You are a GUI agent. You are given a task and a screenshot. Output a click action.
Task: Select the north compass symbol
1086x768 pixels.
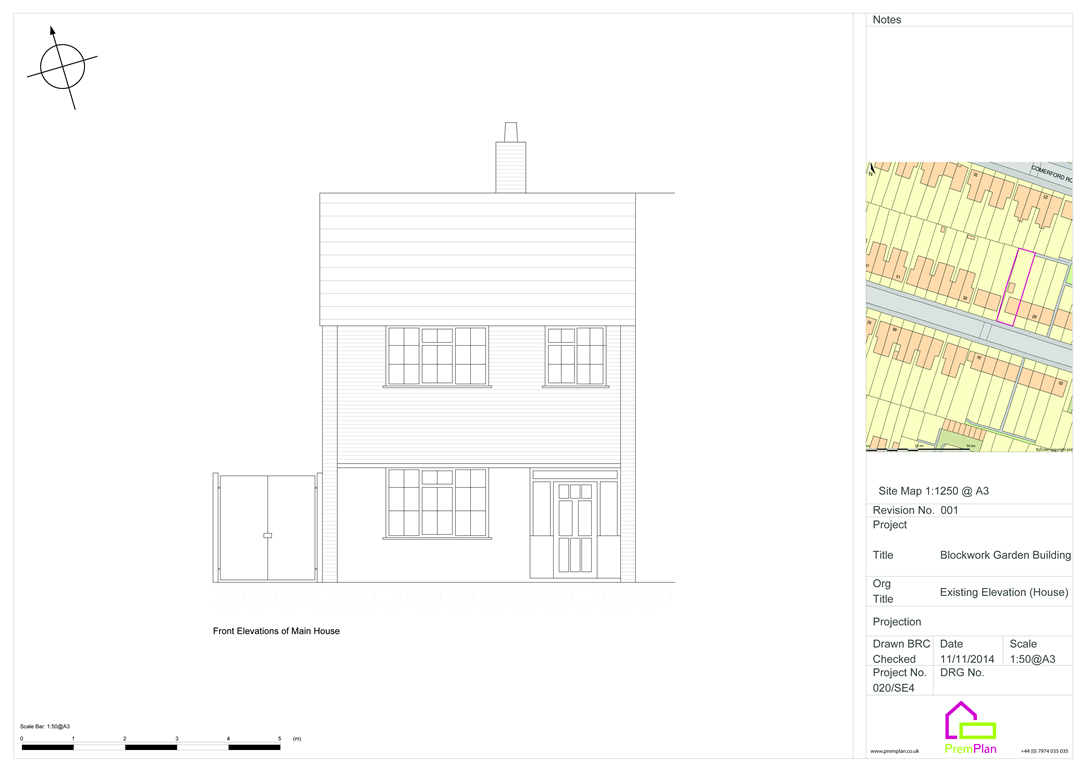[x=62, y=65]
